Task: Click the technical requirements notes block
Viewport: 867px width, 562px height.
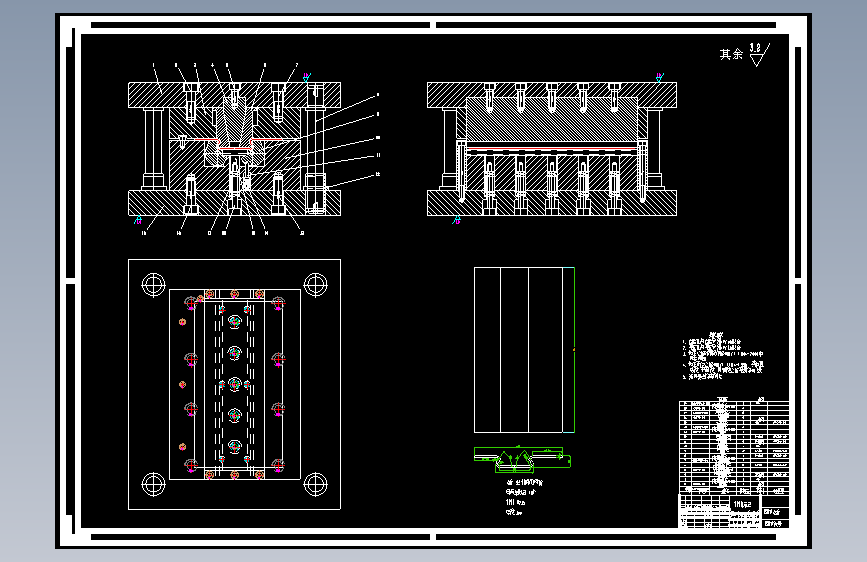Action: 723,356
